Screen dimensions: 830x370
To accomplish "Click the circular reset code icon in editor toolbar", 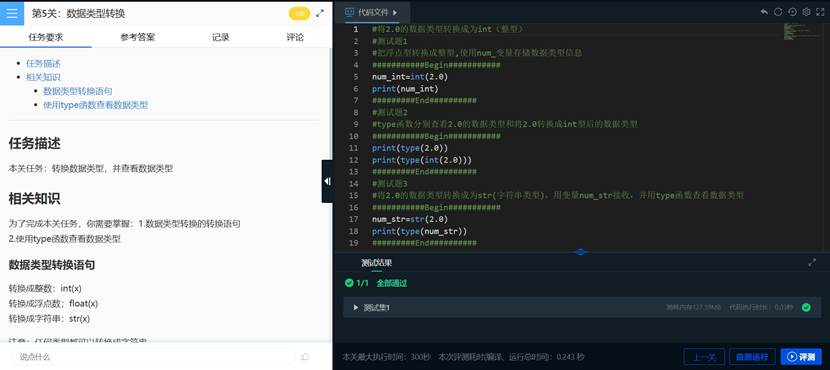I will click(x=778, y=12).
